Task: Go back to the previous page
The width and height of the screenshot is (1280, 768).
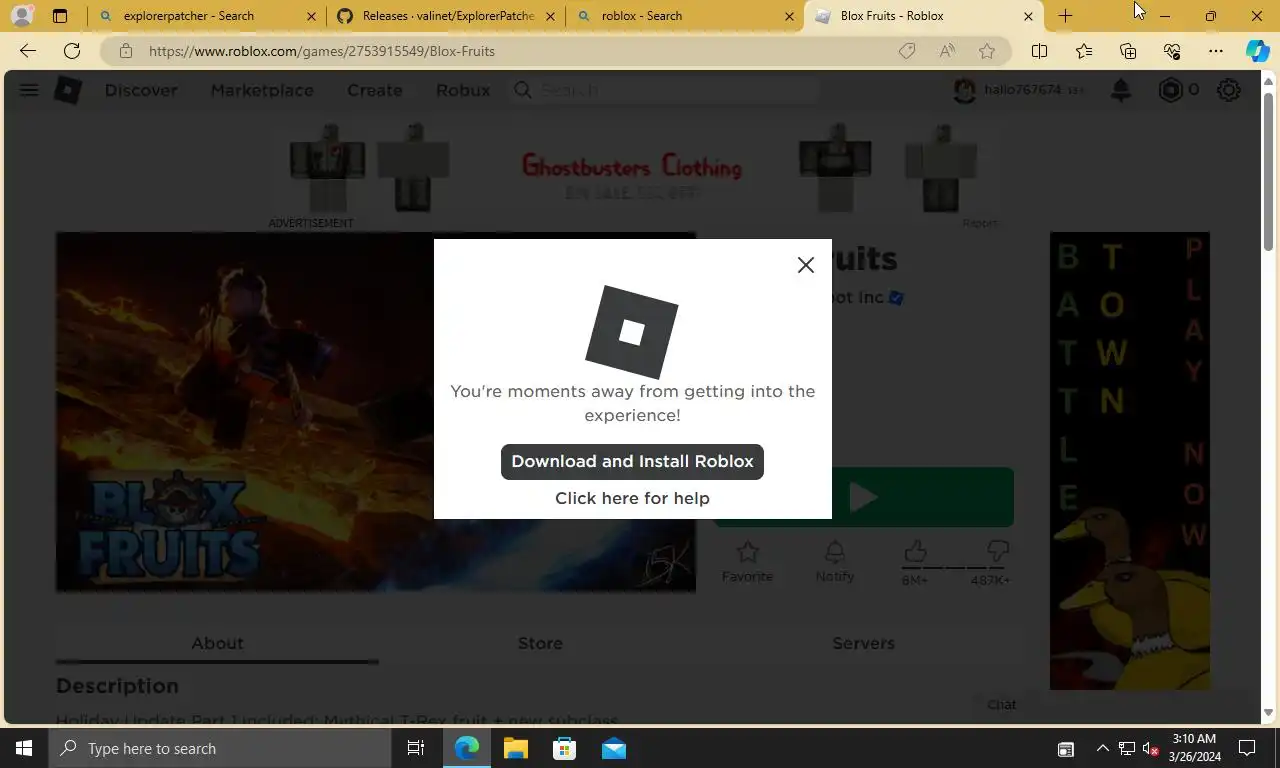Action: 28,51
